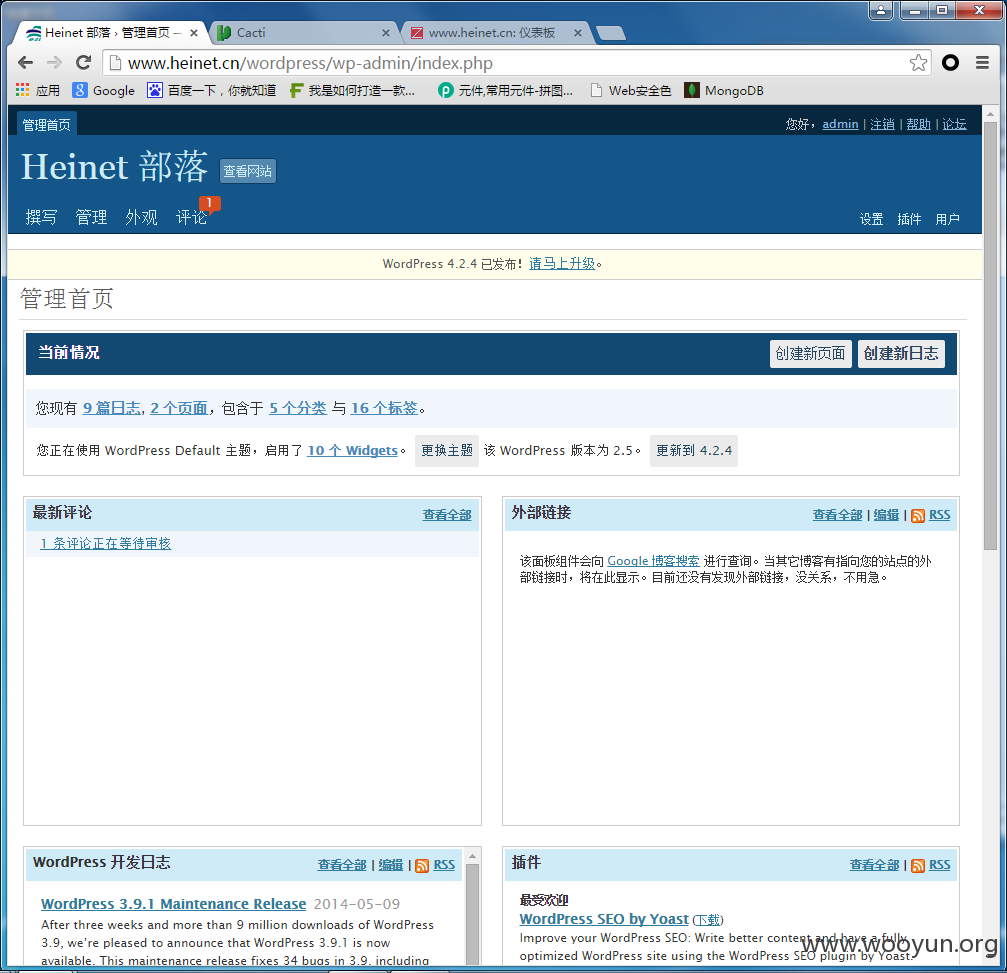Open a new browser tab
This screenshot has height=973, width=1007.
610,33
